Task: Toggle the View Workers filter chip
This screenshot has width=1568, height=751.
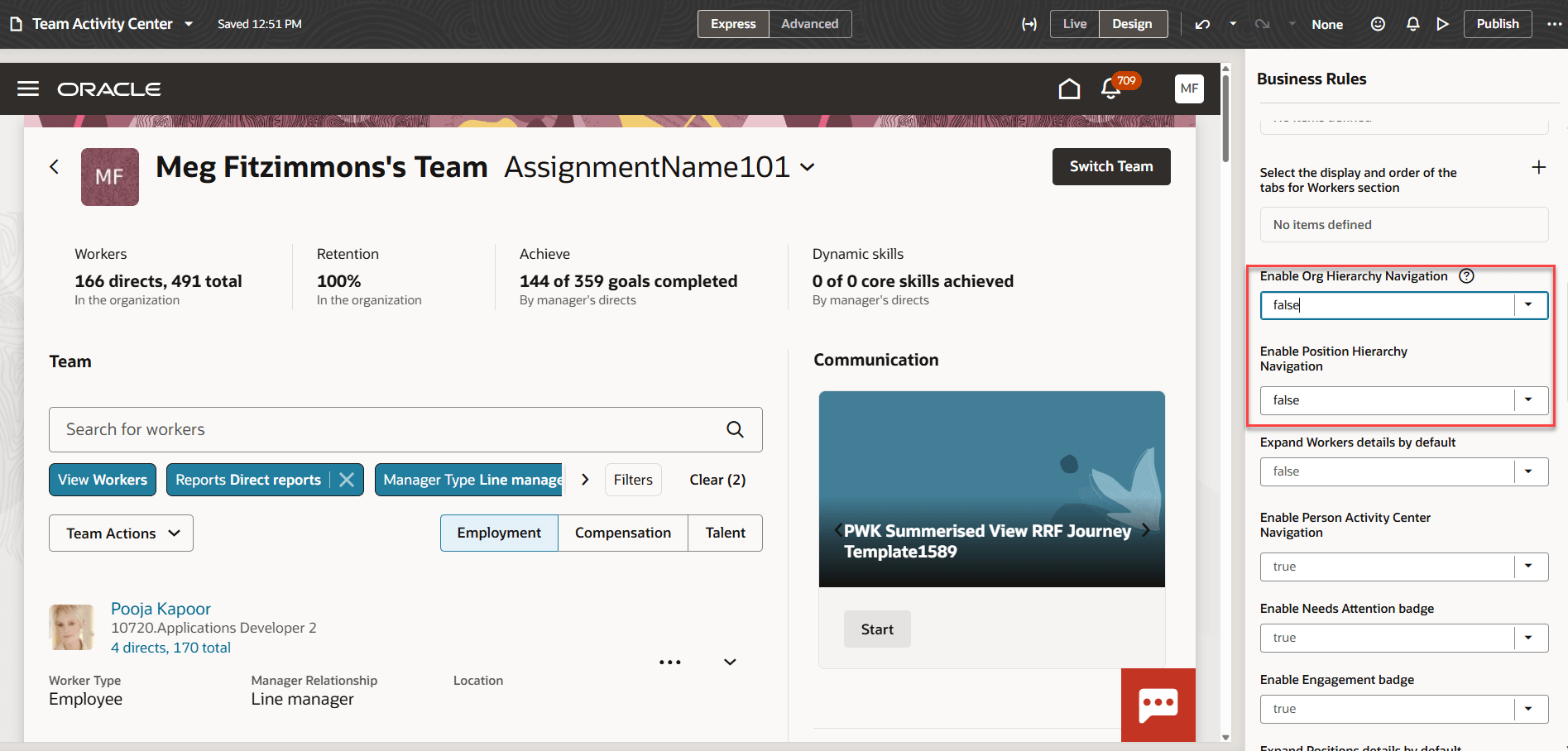Action: 102,480
